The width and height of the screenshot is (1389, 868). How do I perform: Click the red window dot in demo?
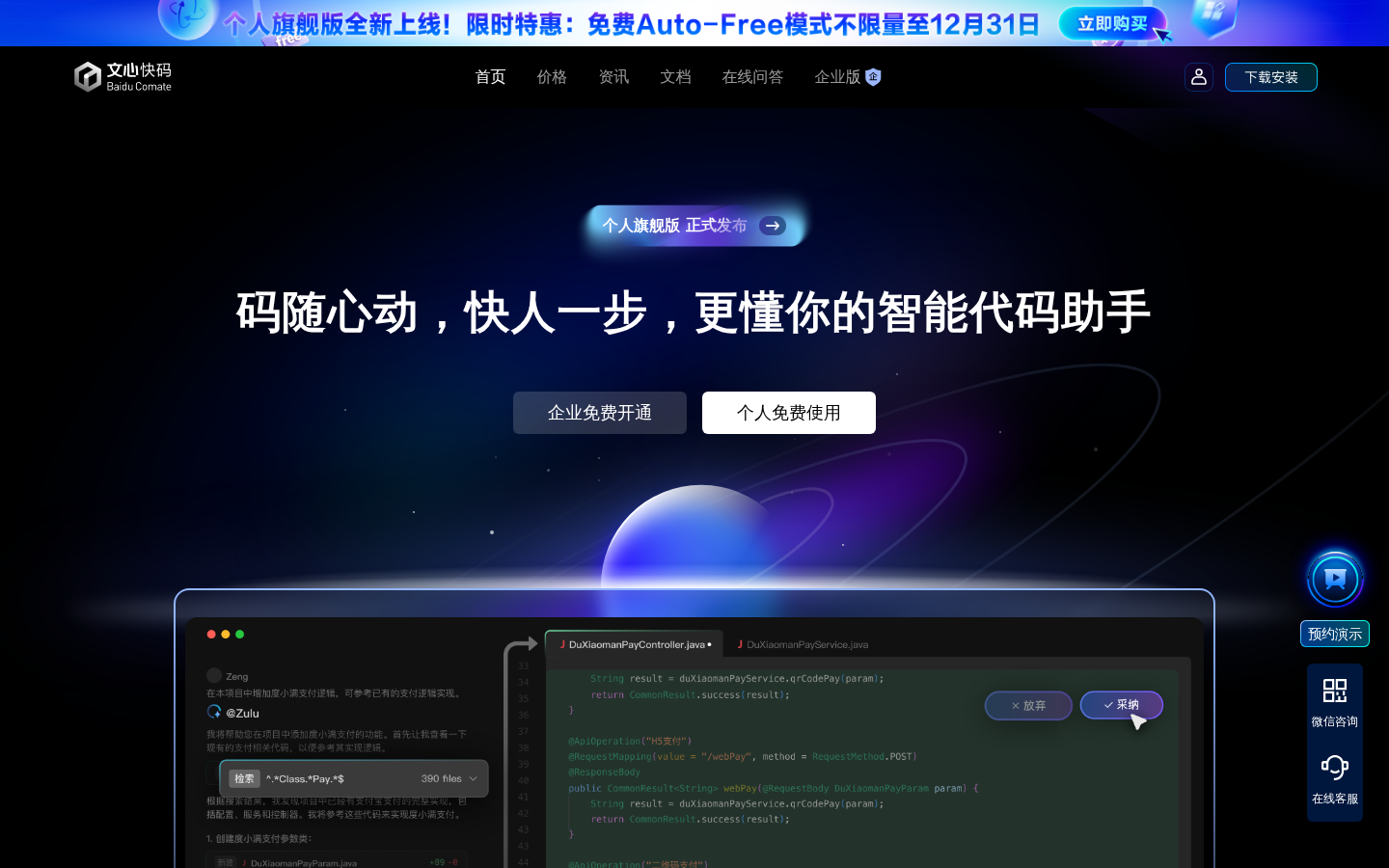click(211, 634)
